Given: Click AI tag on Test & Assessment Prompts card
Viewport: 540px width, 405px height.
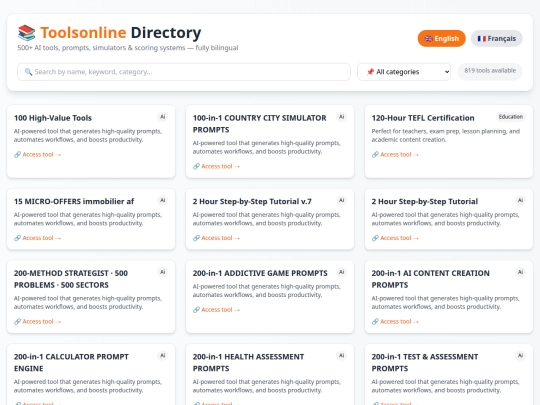Looking at the screenshot, I should coord(520,355).
